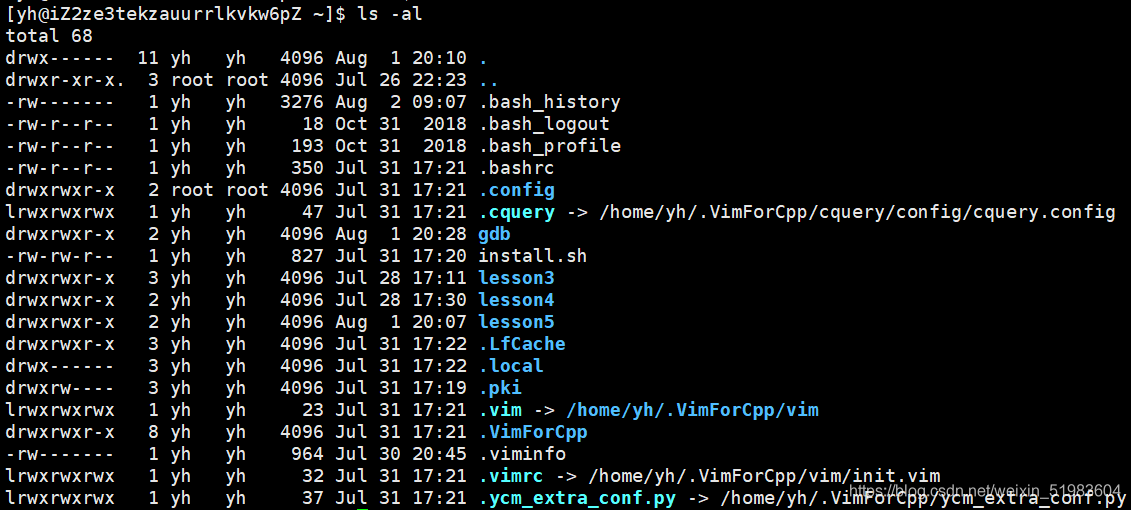Click the ls -al command text
Screen dimensions: 1131x510
(390, 14)
